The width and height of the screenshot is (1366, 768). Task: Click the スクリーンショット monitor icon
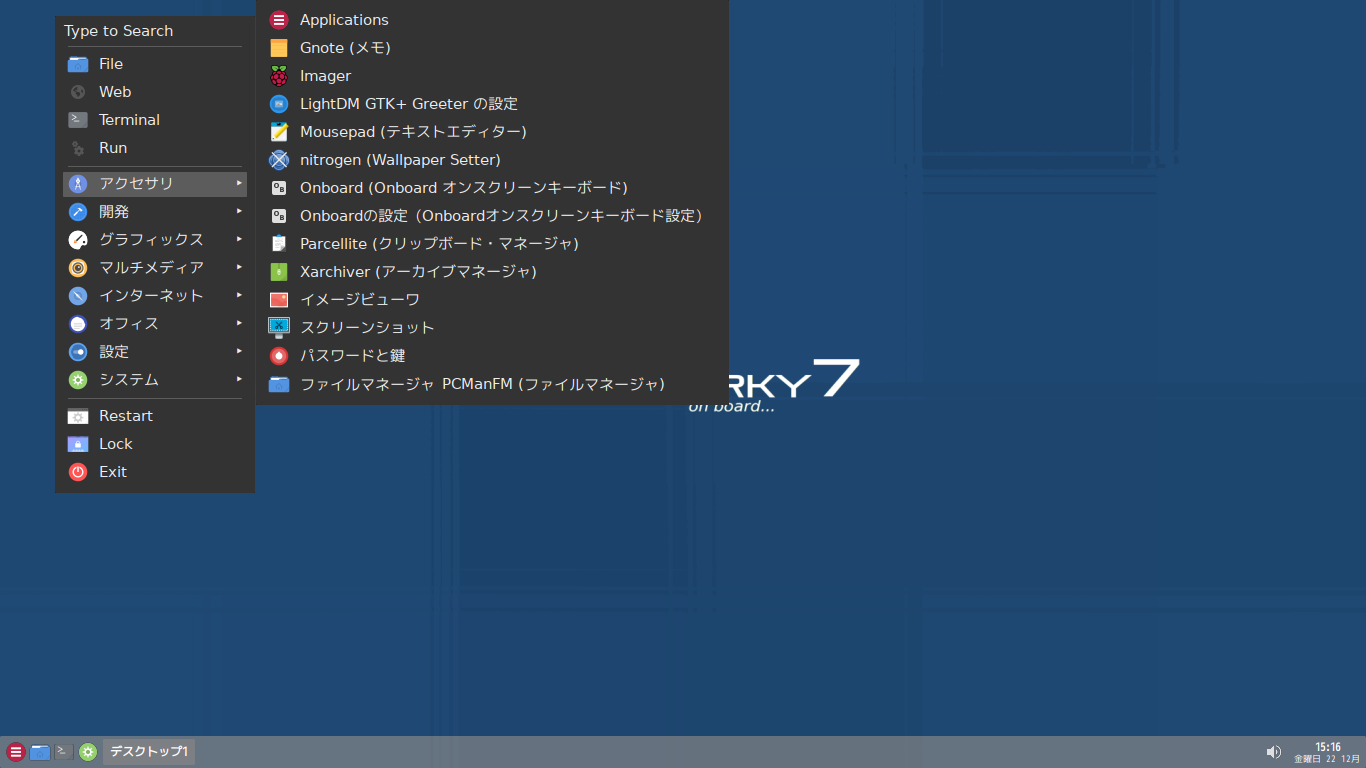[279, 328]
